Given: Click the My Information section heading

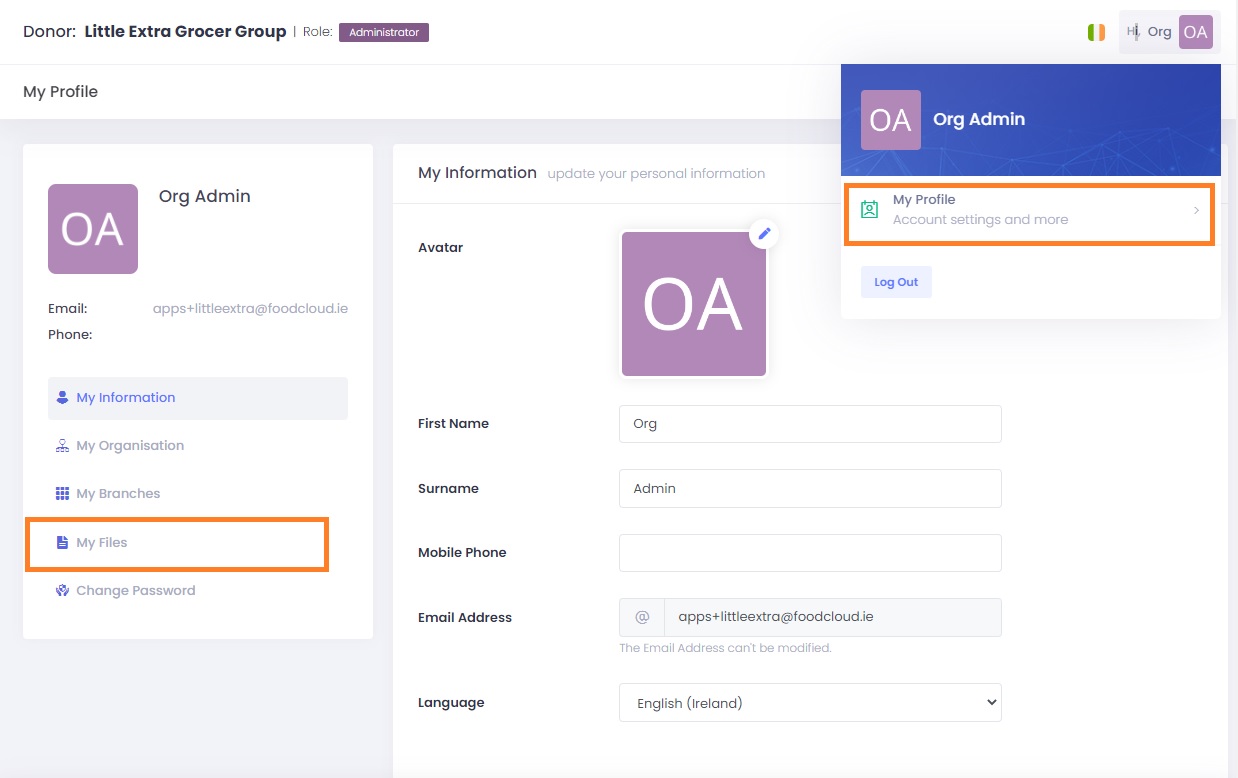Looking at the screenshot, I should point(477,173).
